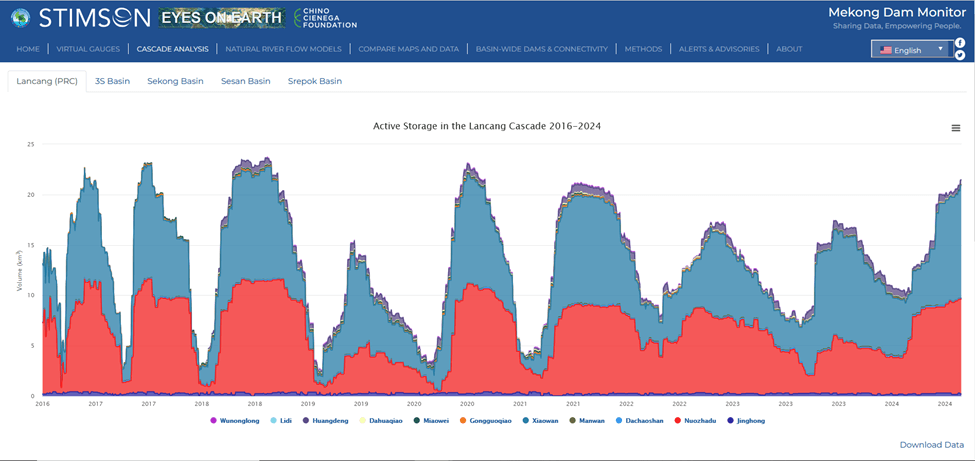
Task: Go to Alerts & Advisories page
Action: tap(718, 49)
